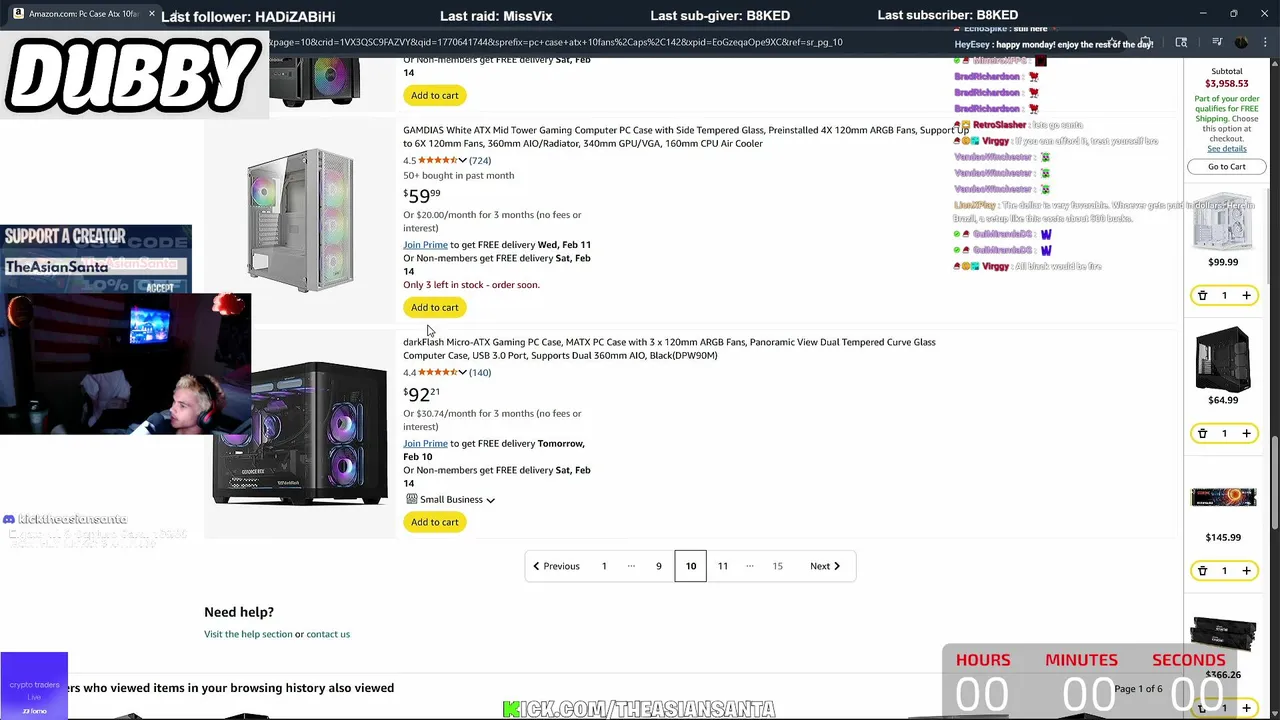The width and height of the screenshot is (1280, 720).
Task: Remove the $99.99 white case from the cart
Action: pyautogui.click(x=1202, y=296)
